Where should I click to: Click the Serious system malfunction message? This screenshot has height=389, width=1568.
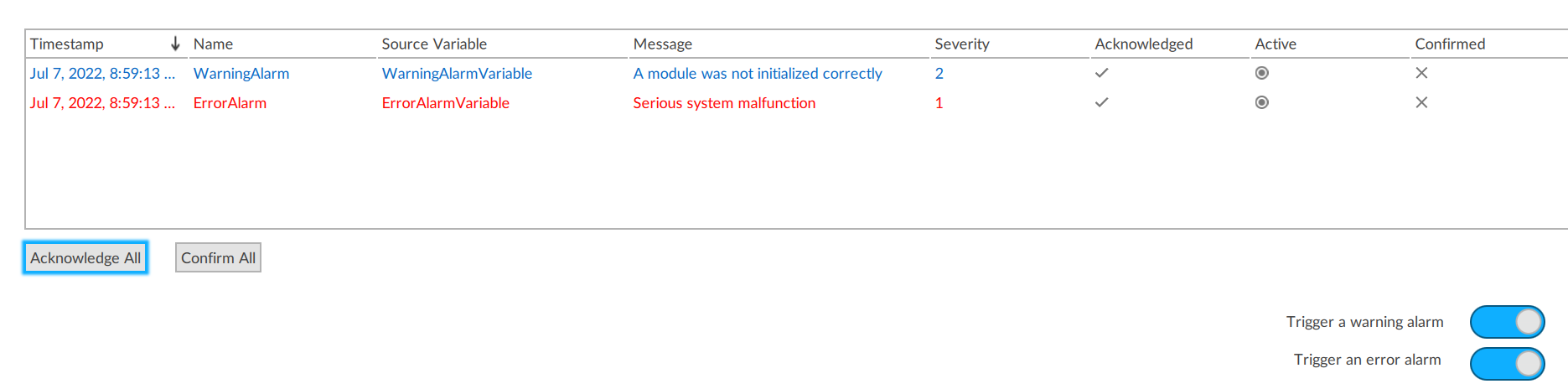pos(724,103)
